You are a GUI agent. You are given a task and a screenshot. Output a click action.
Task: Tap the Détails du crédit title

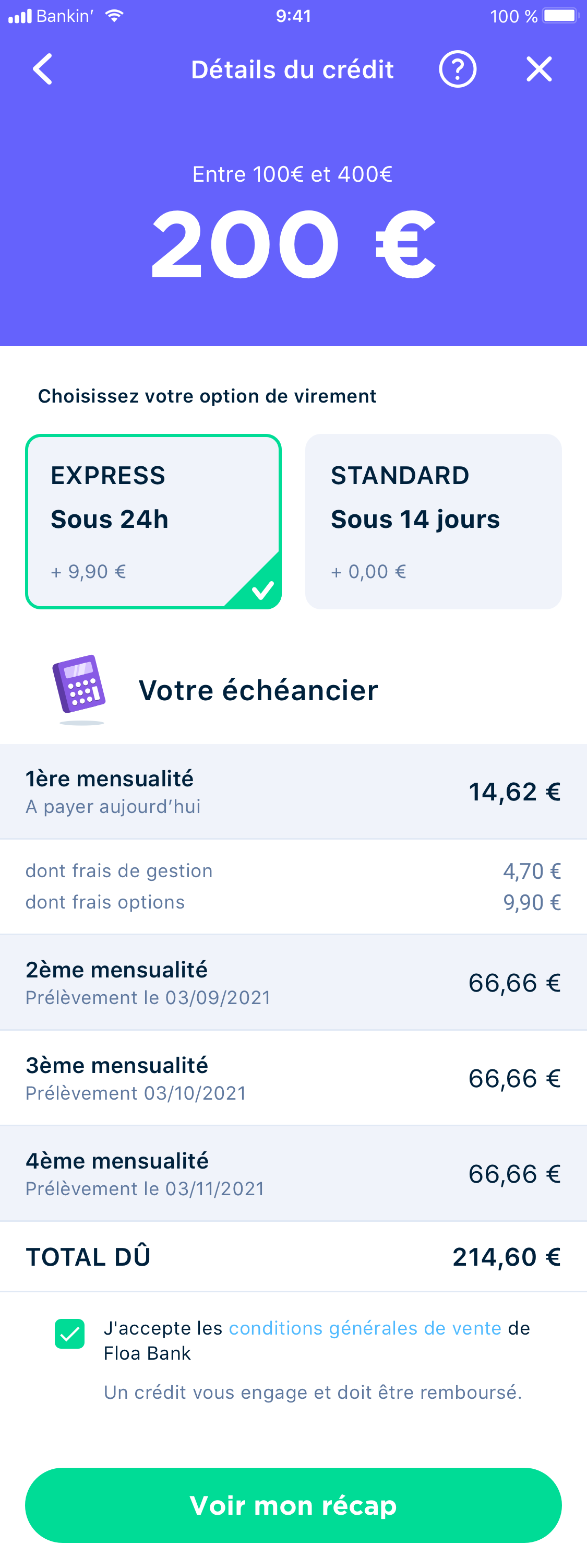click(293, 69)
